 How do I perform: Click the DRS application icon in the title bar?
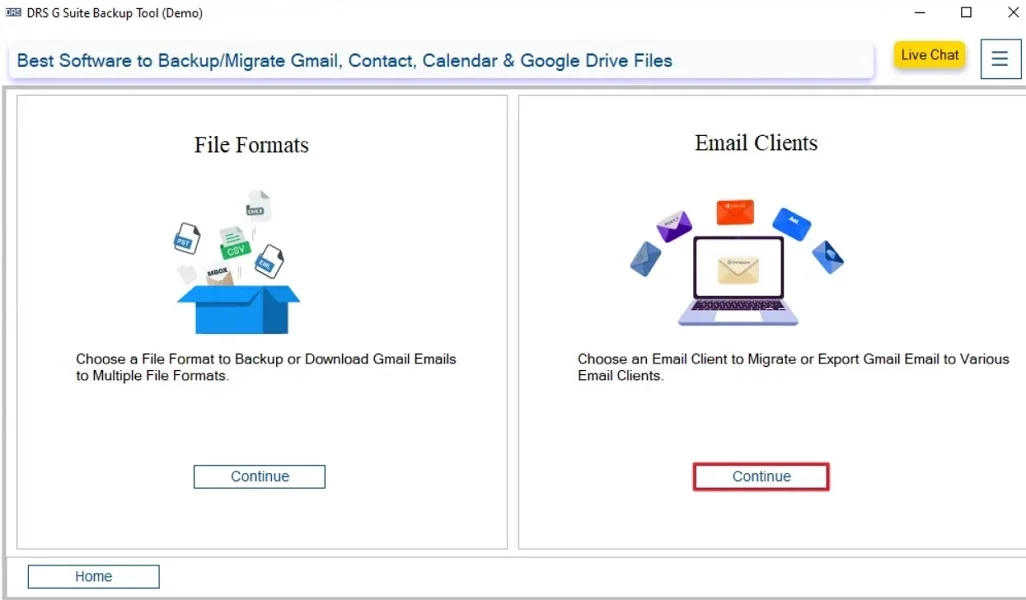click(11, 12)
